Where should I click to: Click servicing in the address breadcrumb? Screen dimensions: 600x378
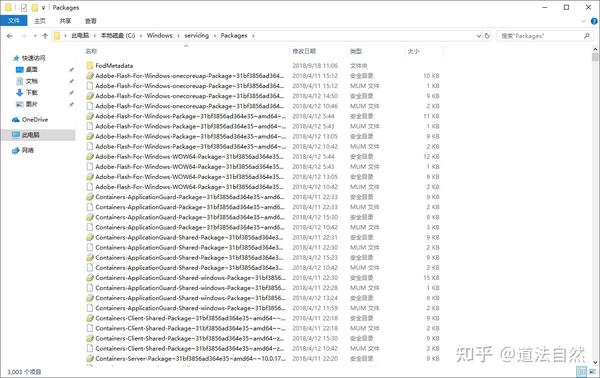tap(197, 36)
